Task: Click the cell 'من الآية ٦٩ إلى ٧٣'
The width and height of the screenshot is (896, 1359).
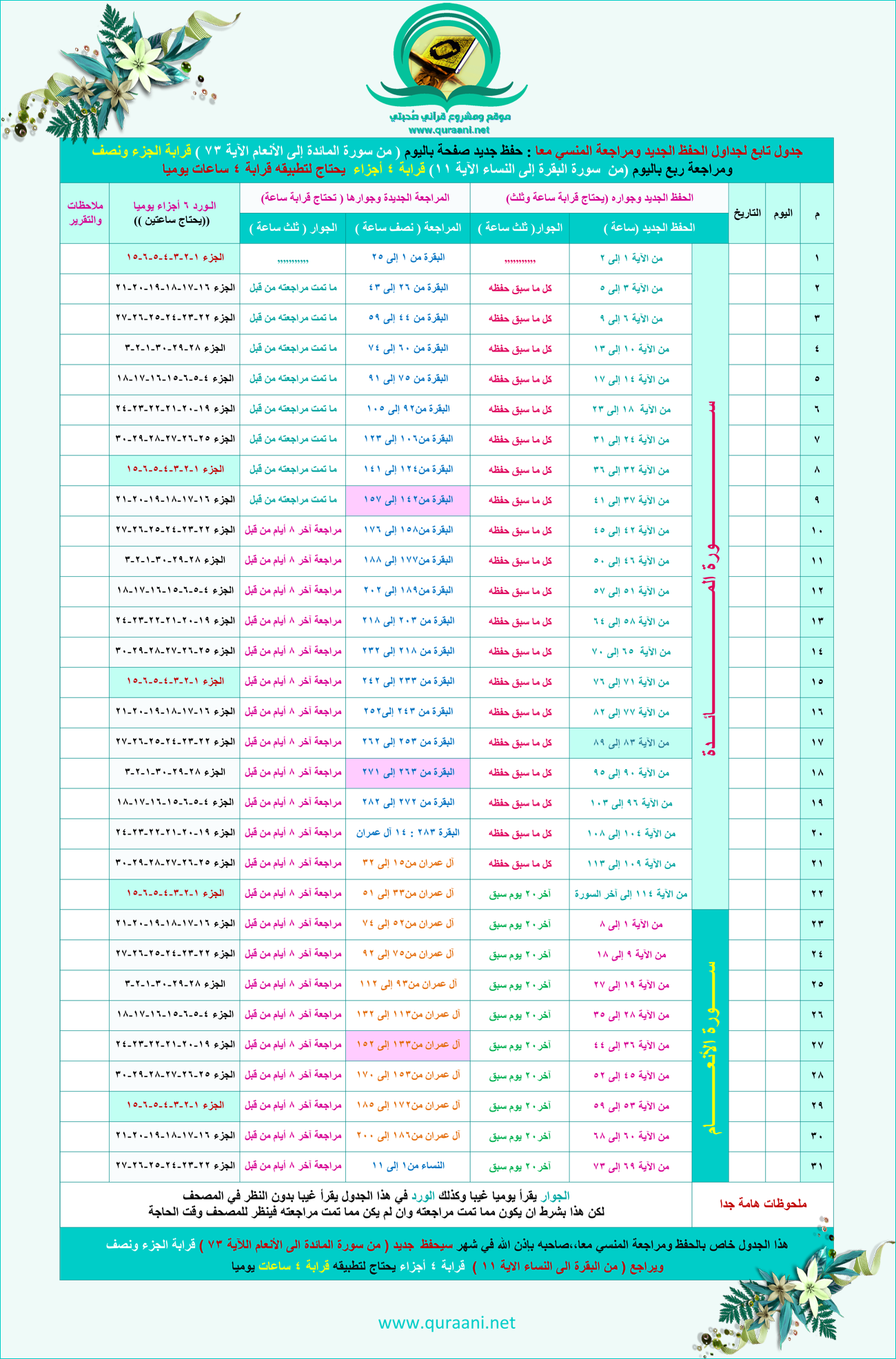Action: coord(631,1166)
